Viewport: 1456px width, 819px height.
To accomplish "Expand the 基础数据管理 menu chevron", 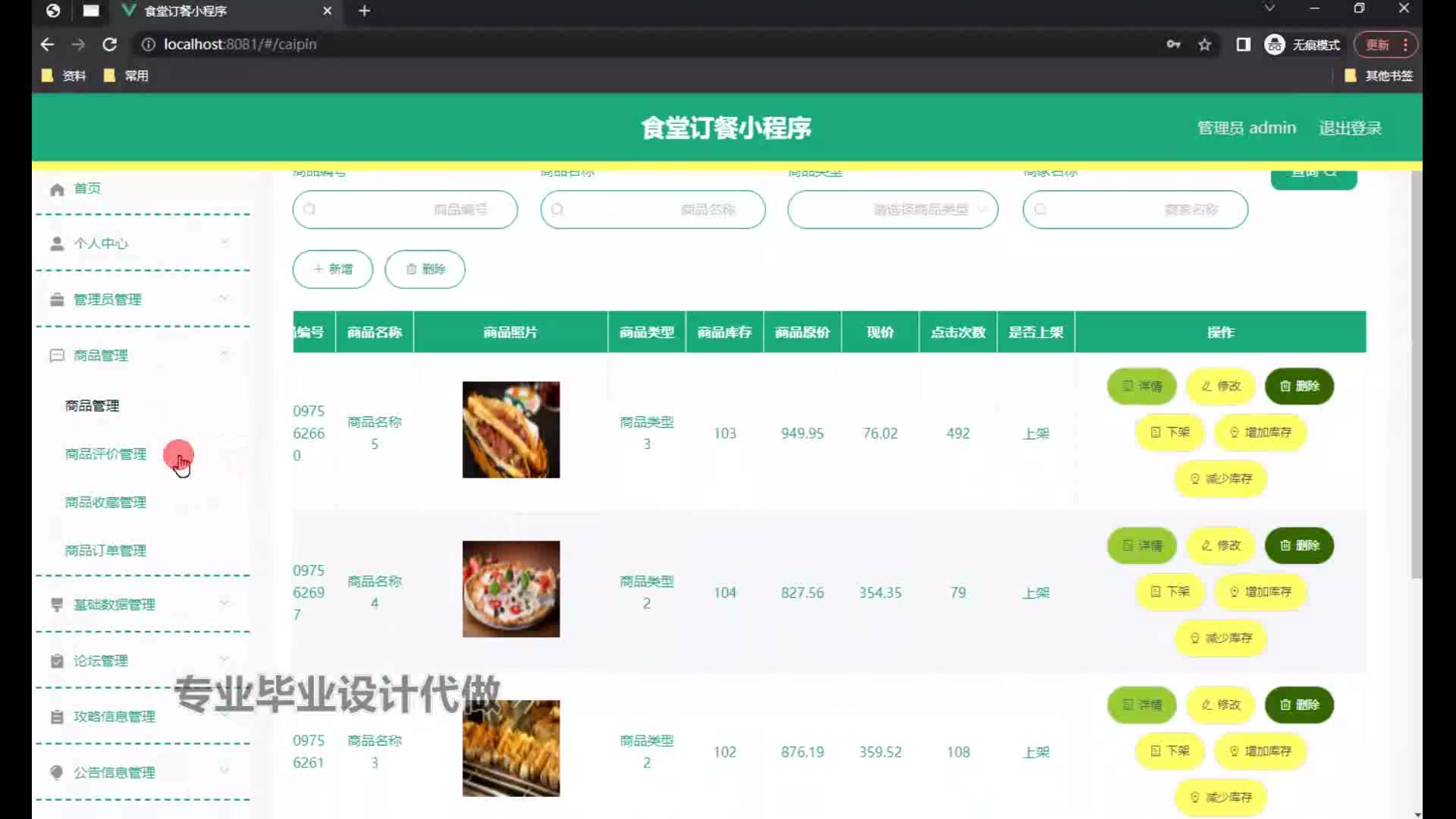I will pyautogui.click(x=224, y=604).
